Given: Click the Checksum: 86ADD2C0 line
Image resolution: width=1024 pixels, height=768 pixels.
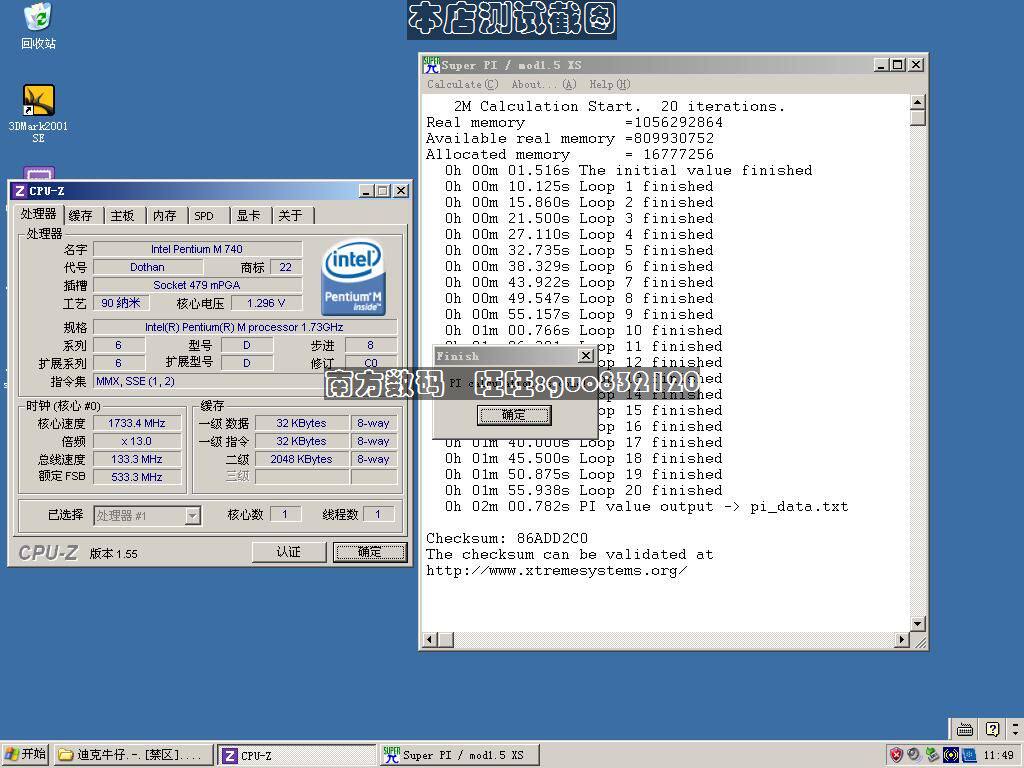Looking at the screenshot, I should (x=507, y=538).
